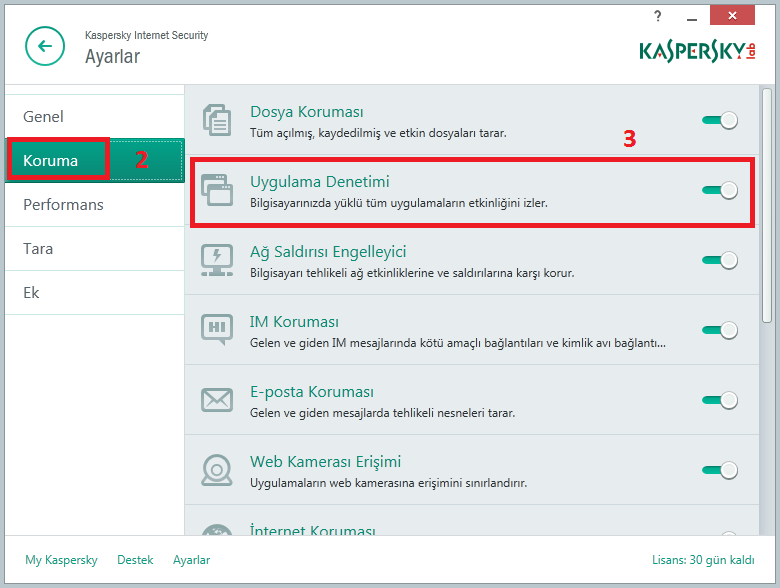Click 'Tüm açılmış, kaydedilmiş ve etkin dosyaları tarar.' text
Image resolution: width=780 pixels, height=588 pixels.
tap(378, 133)
